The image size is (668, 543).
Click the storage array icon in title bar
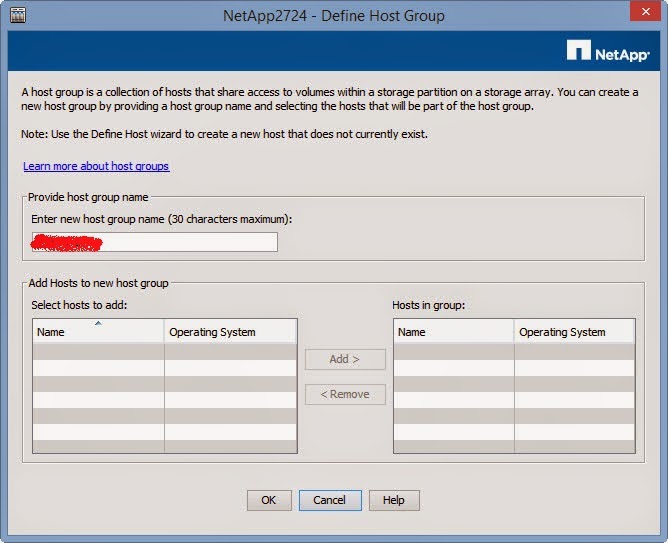pos(18,15)
